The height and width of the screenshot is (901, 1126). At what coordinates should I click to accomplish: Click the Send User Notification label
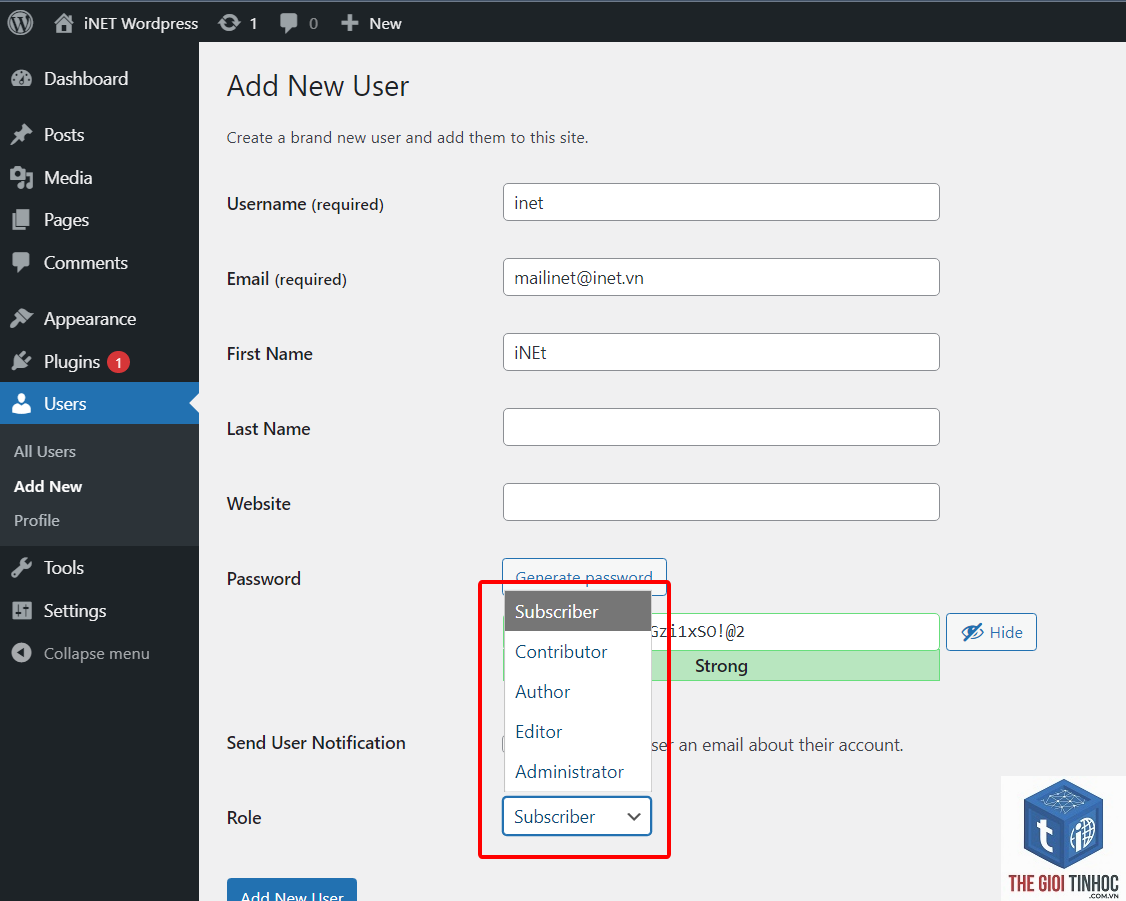click(316, 743)
